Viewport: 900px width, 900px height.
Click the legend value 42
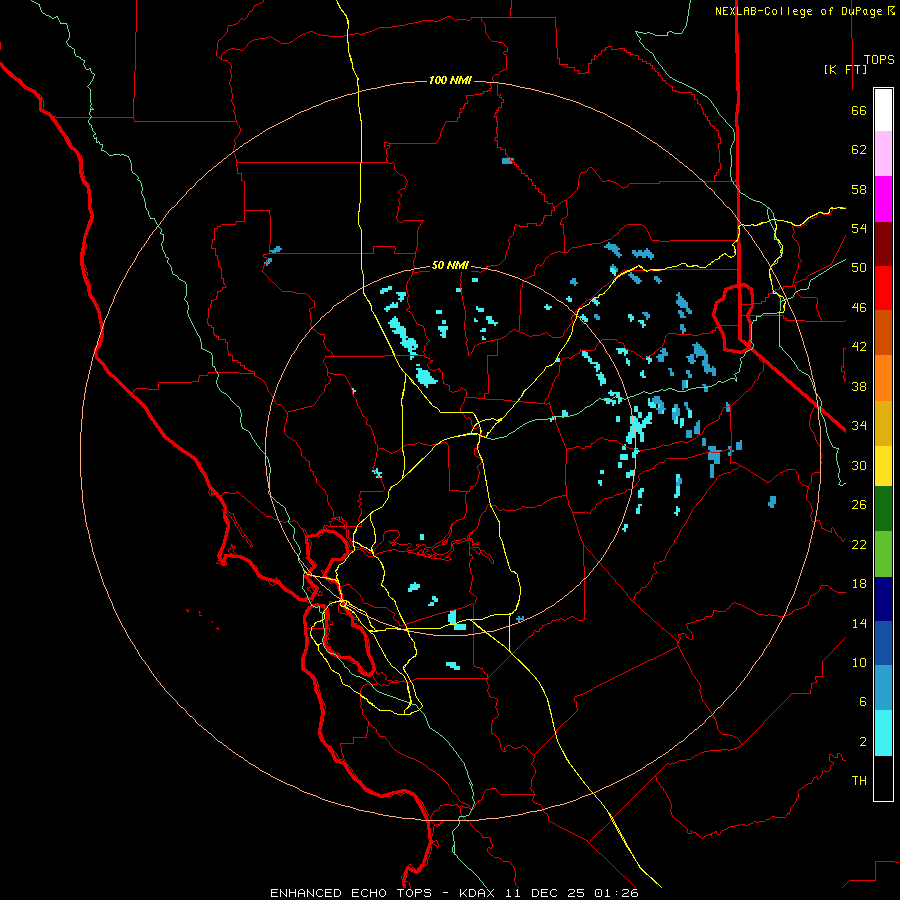coord(859,347)
